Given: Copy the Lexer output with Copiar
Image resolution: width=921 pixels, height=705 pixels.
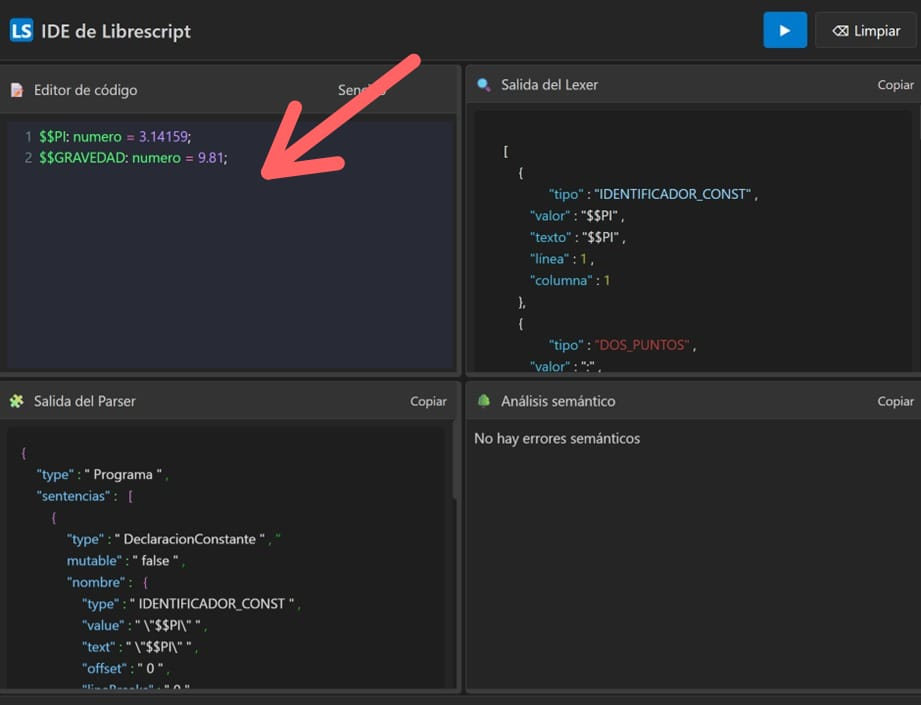Looking at the screenshot, I should (x=895, y=85).
